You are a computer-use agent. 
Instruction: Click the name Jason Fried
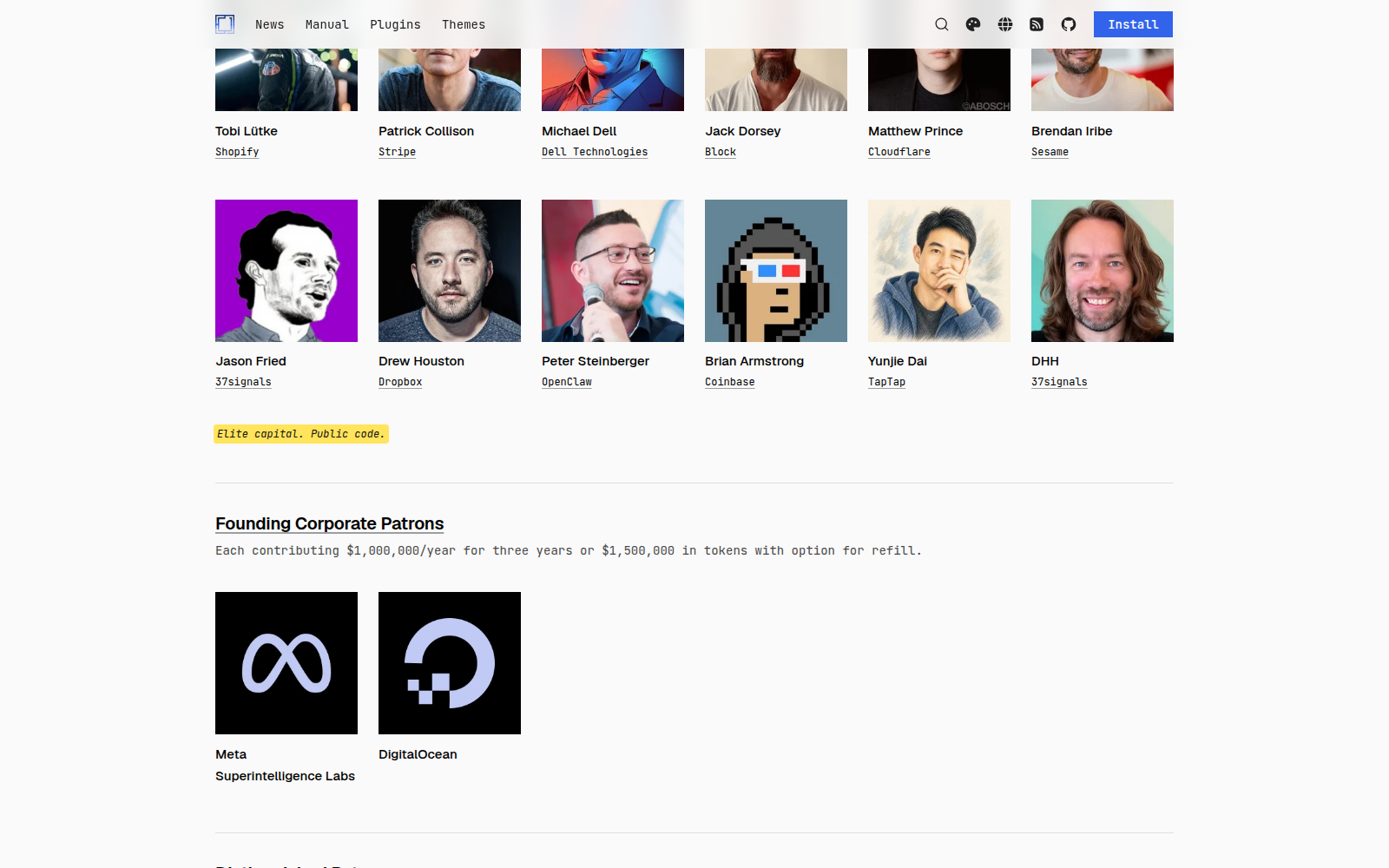(x=251, y=361)
